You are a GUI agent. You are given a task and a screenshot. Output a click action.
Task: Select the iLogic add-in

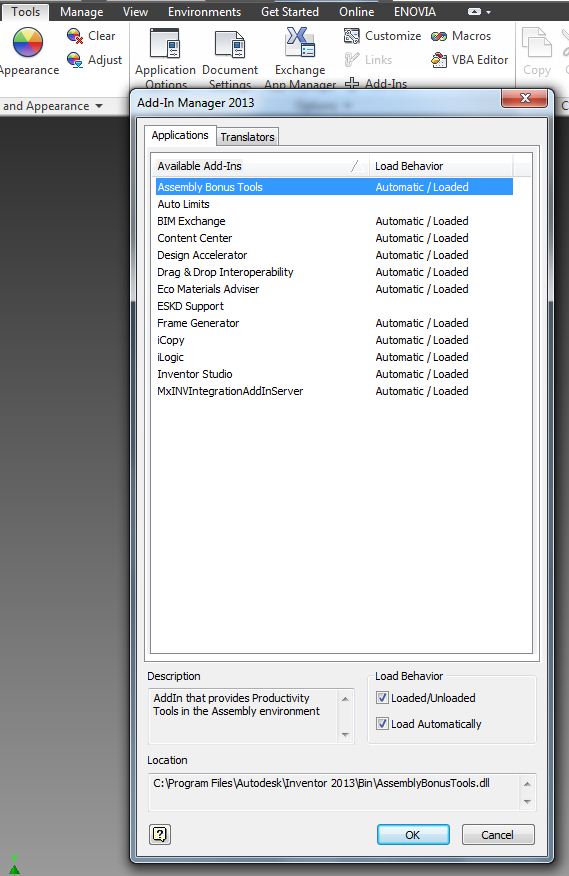(x=334, y=357)
